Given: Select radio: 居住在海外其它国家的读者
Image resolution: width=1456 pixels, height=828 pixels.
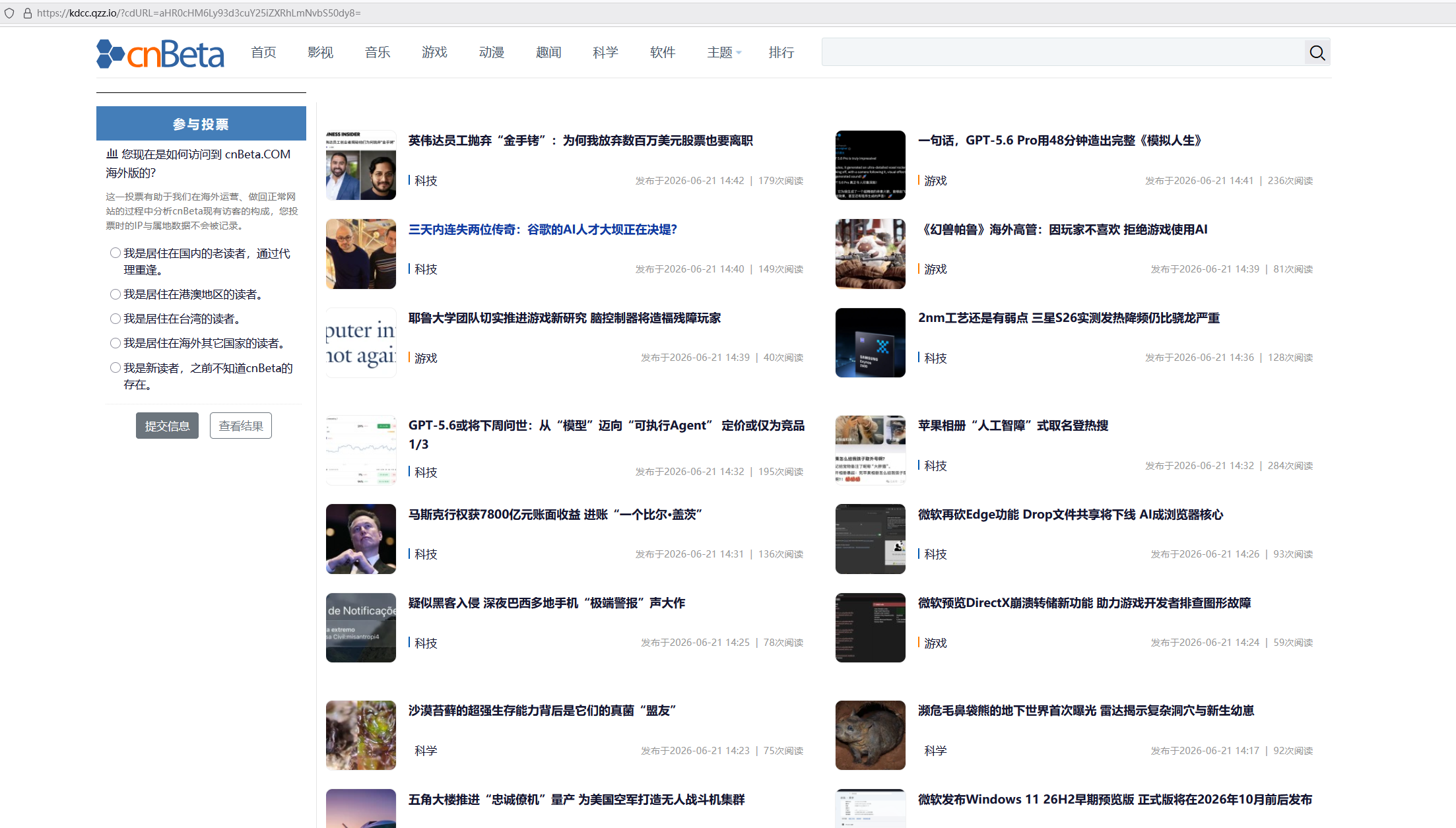Looking at the screenshot, I should (x=116, y=343).
